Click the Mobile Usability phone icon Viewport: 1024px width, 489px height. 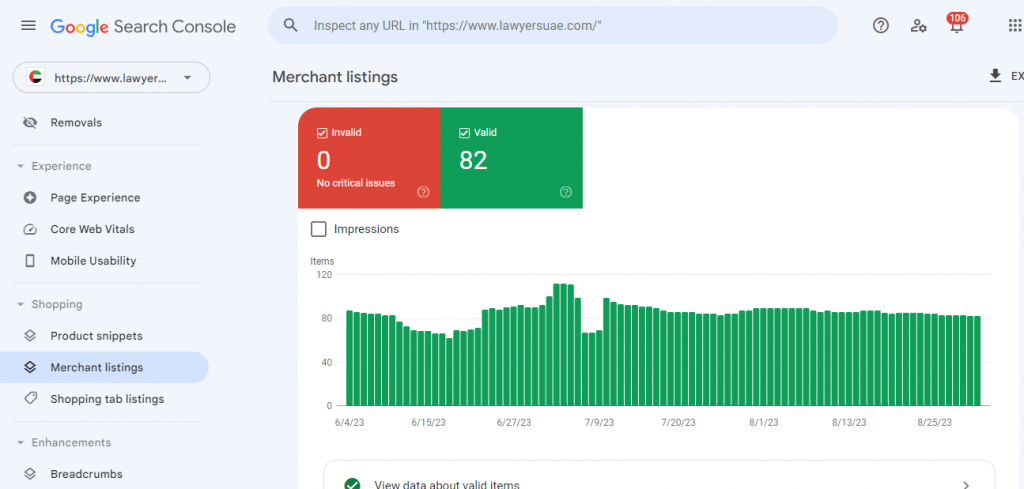coord(30,261)
